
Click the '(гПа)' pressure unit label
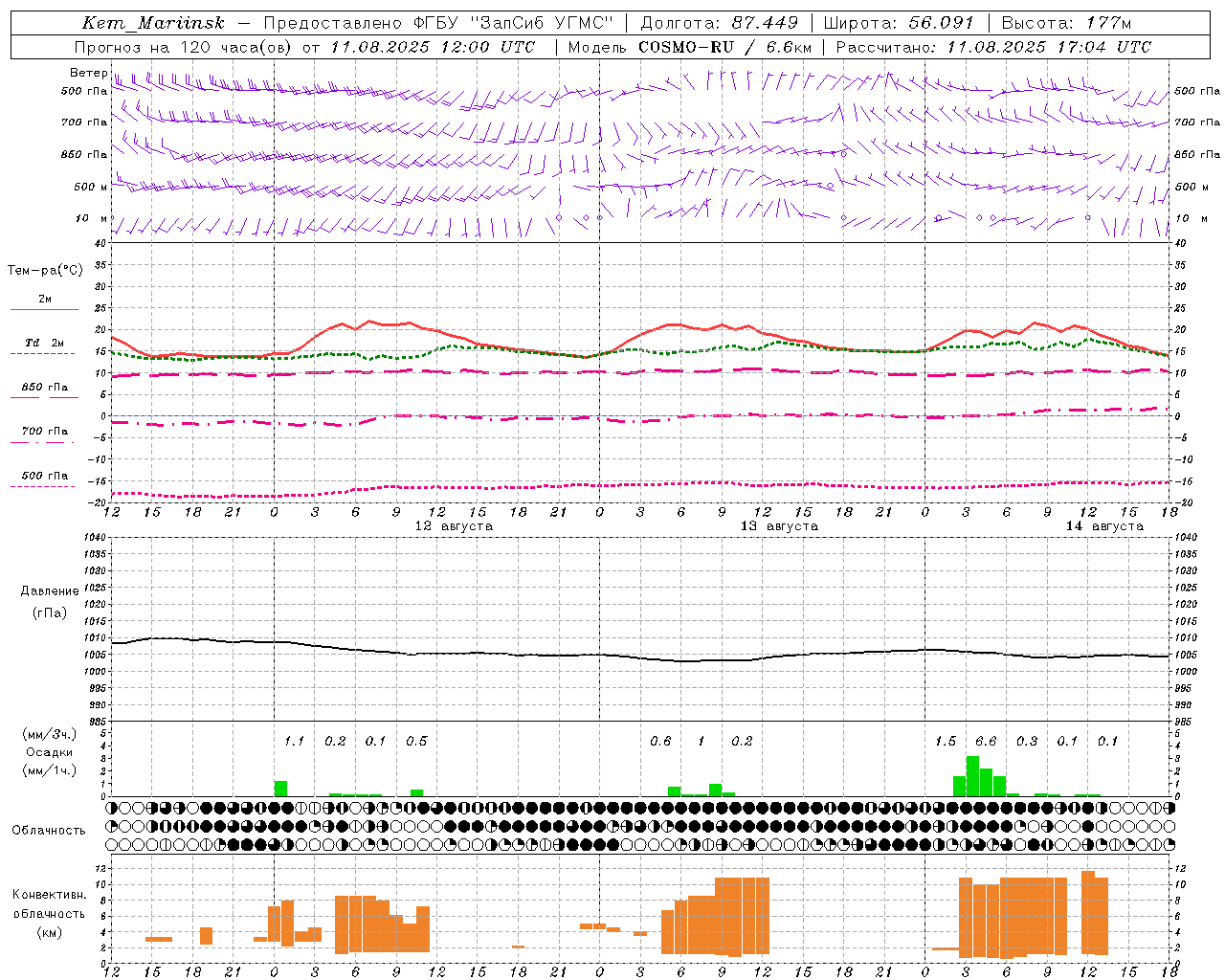coord(50,613)
